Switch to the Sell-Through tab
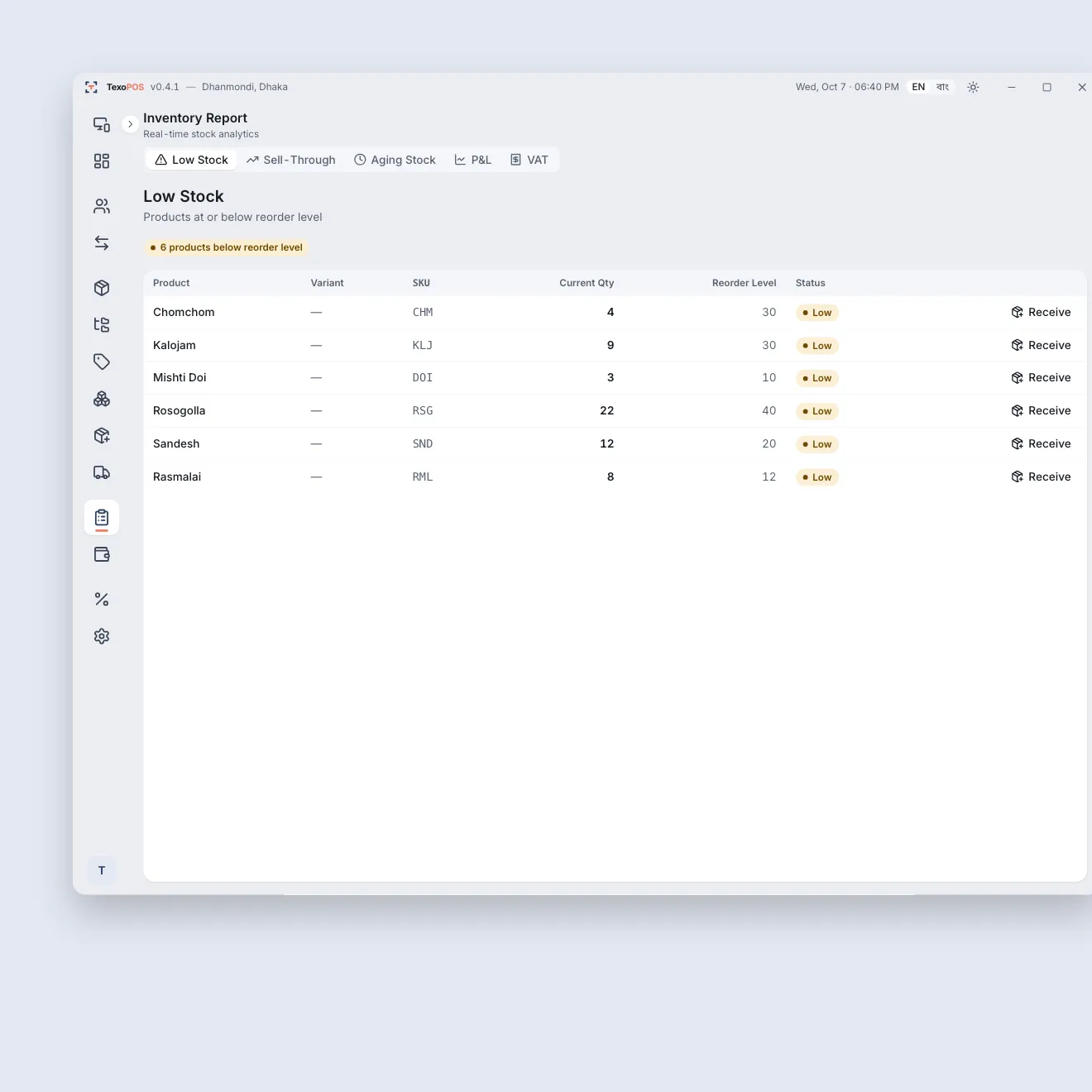The height and width of the screenshot is (1092, 1092). [x=291, y=160]
